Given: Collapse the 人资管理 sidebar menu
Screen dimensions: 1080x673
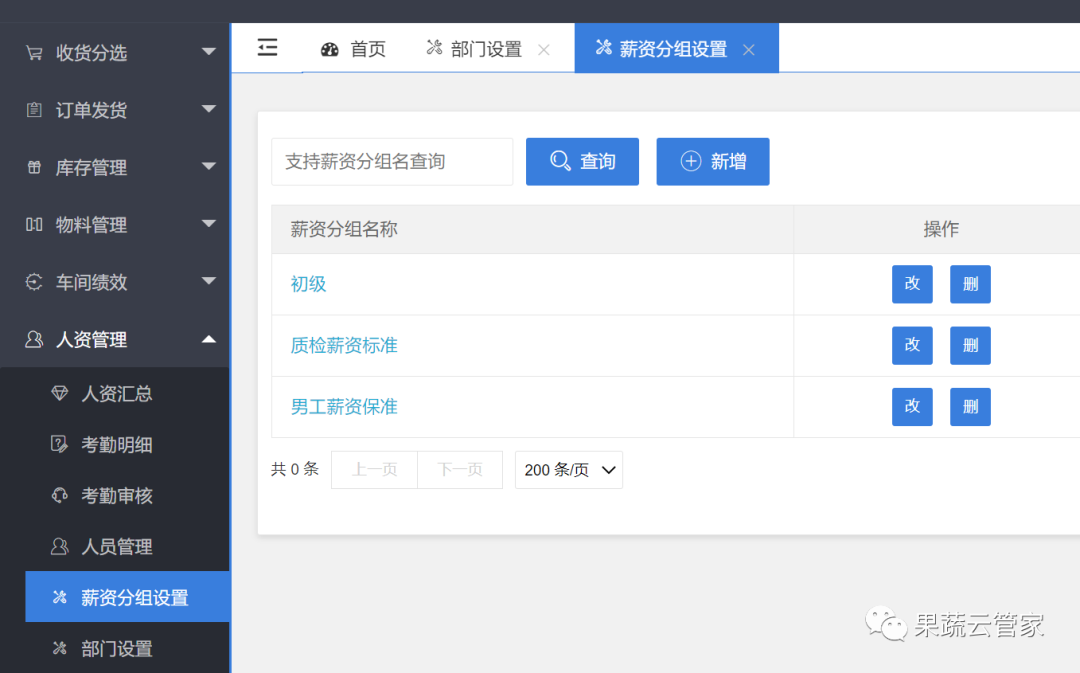Looking at the screenshot, I should point(115,340).
